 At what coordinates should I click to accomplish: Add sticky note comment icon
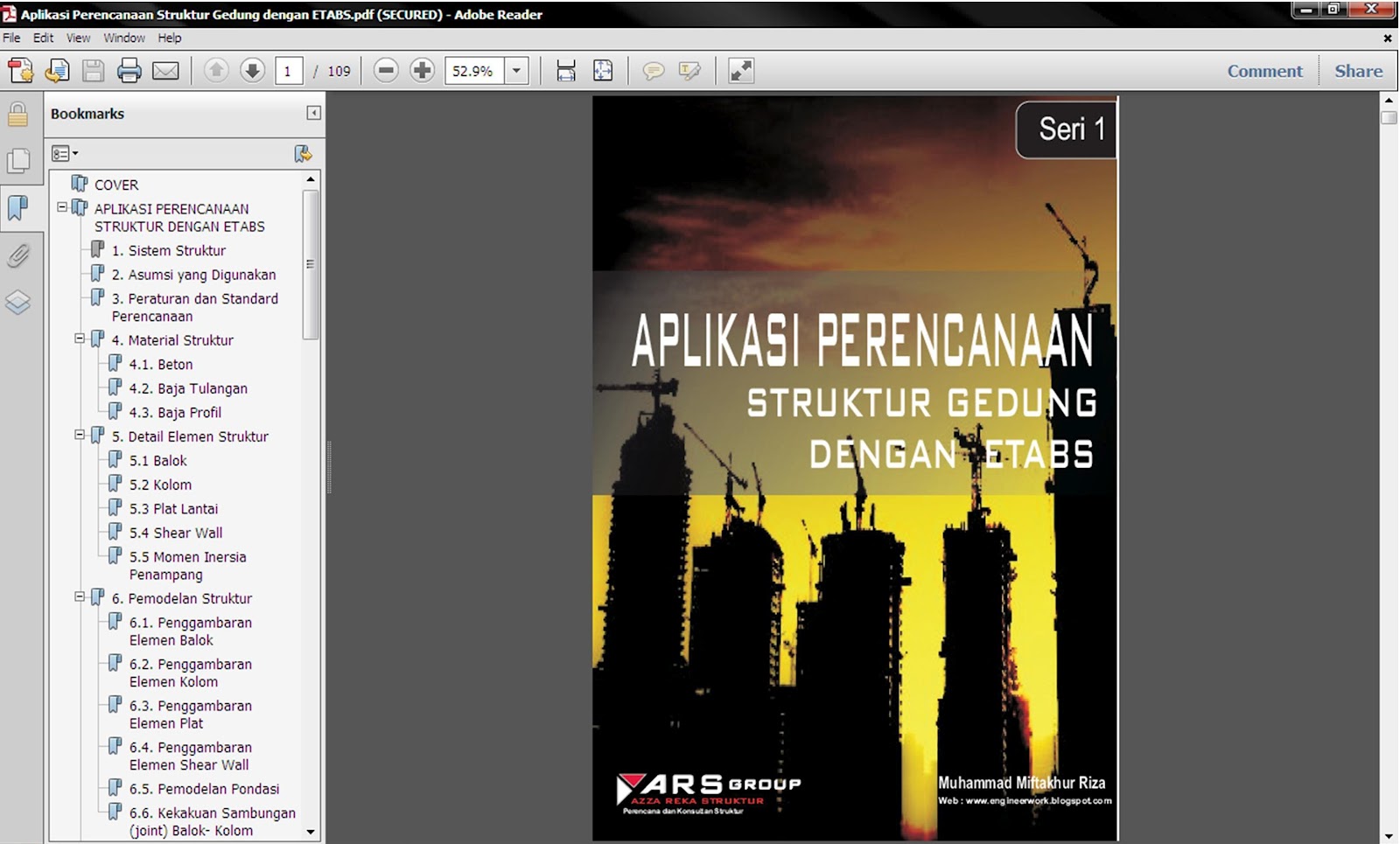tap(653, 71)
